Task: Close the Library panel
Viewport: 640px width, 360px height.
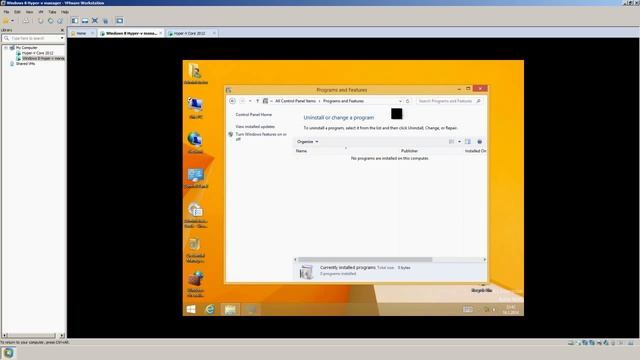Action: coord(62,30)
